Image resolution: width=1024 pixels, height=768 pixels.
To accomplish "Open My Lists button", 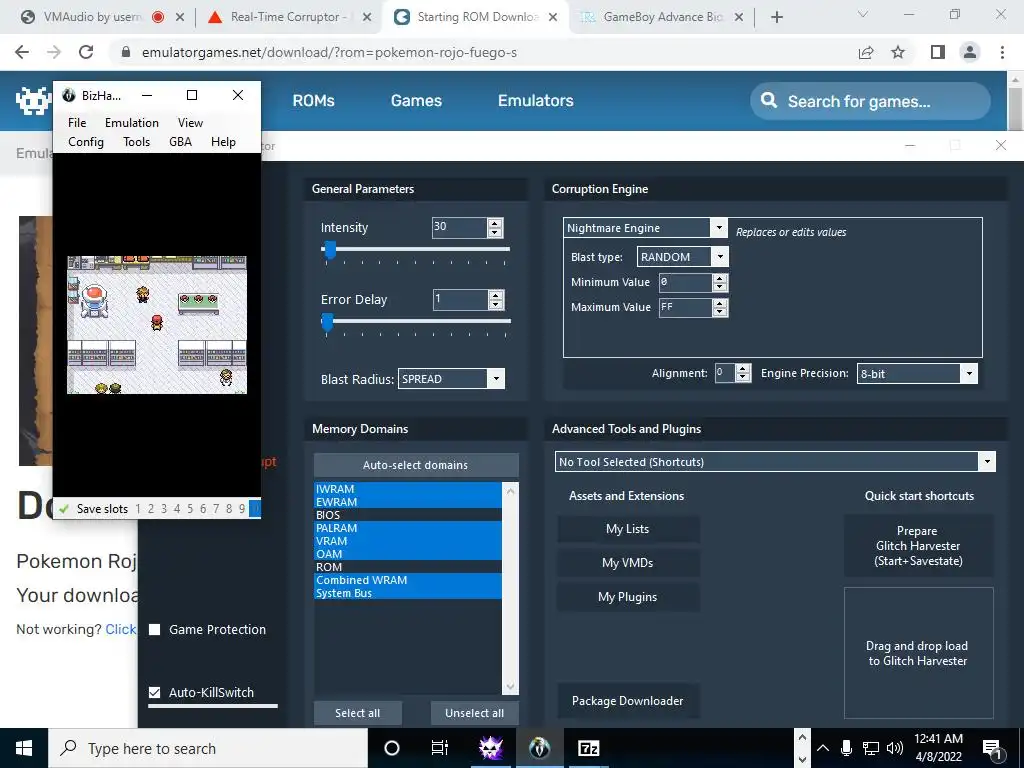I will tap(628, 529).
